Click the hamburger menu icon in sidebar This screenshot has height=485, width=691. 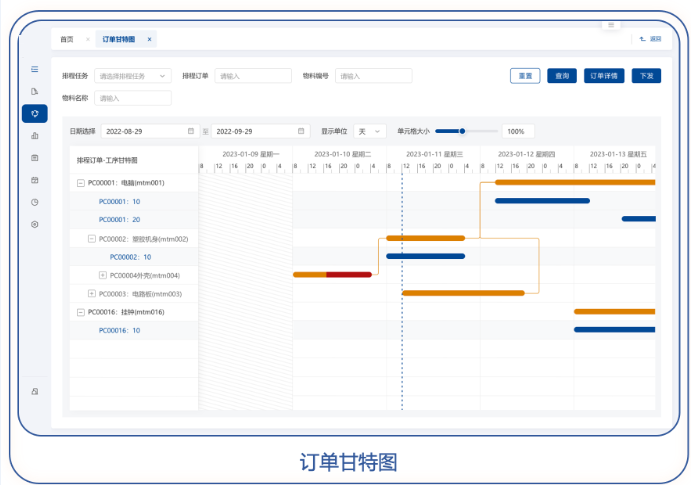[x=34, y=69]
